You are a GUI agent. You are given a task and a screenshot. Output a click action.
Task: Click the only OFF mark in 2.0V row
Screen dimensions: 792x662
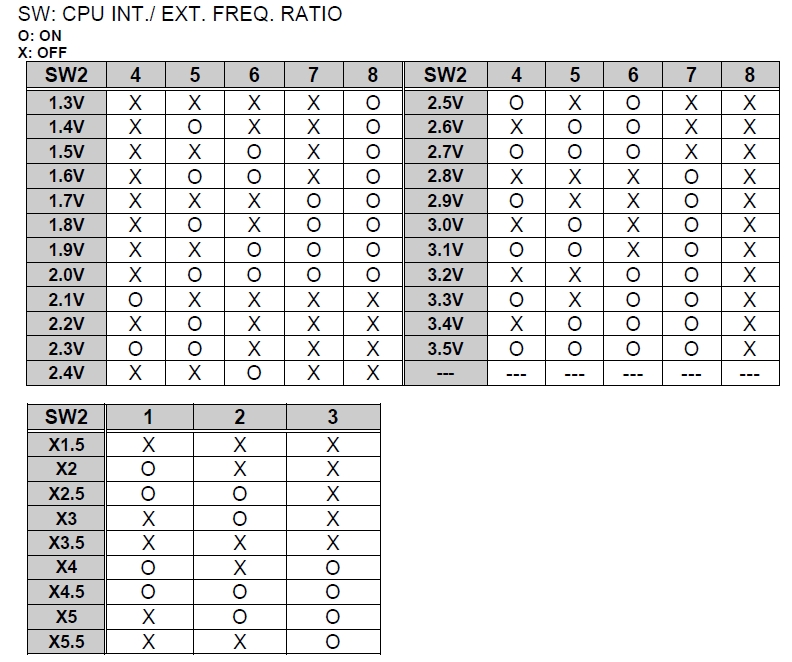coord(135,275)
